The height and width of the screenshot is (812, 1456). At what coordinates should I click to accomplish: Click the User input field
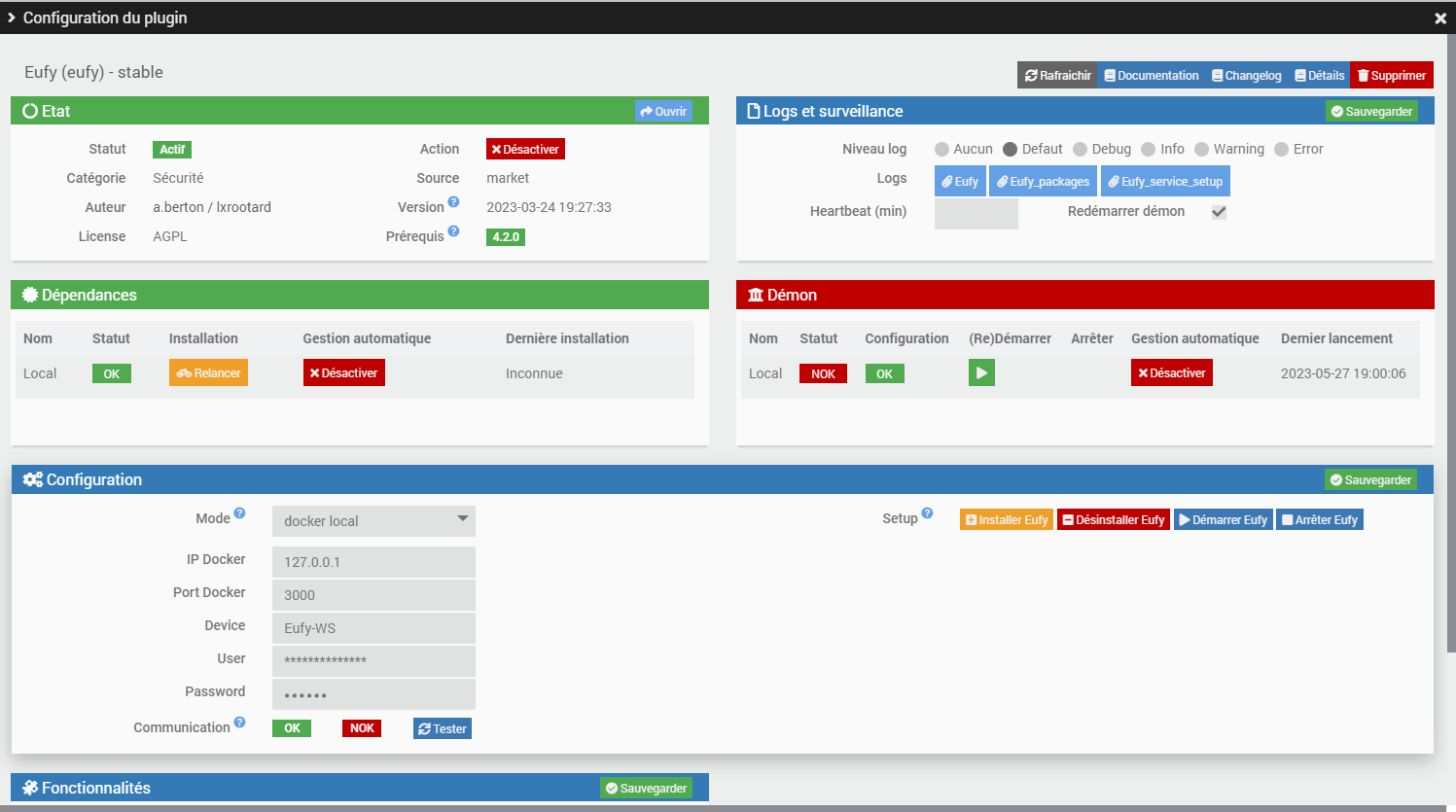[x=373, y=661]
